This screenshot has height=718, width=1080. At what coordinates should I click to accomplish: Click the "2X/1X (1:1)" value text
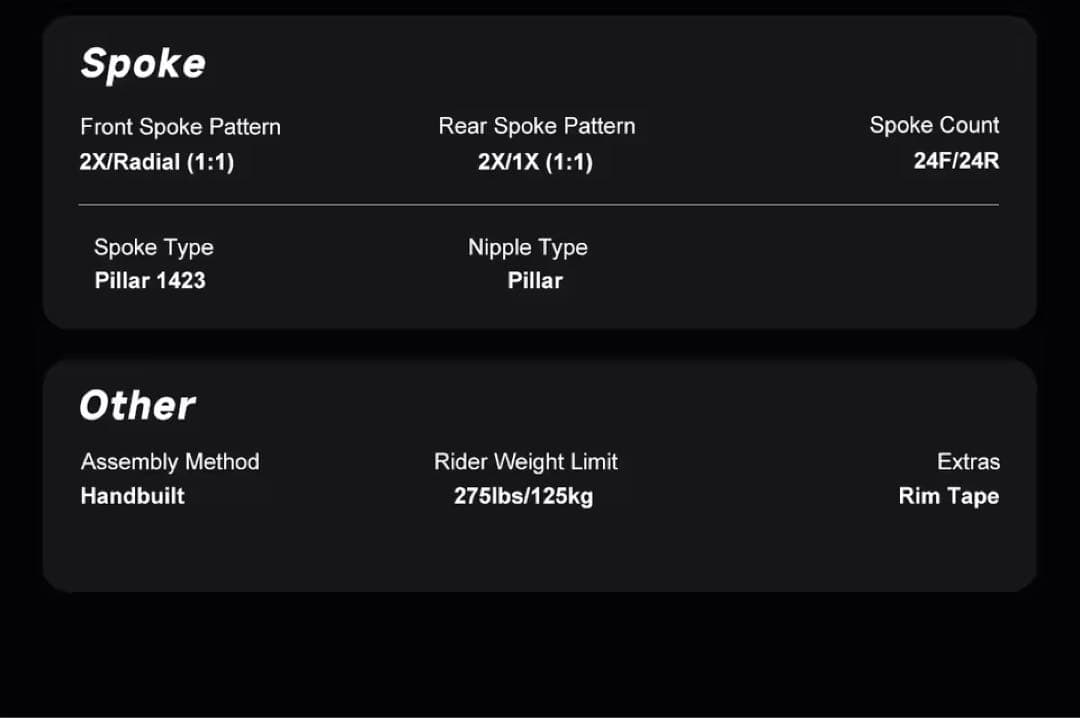(535, 162)
